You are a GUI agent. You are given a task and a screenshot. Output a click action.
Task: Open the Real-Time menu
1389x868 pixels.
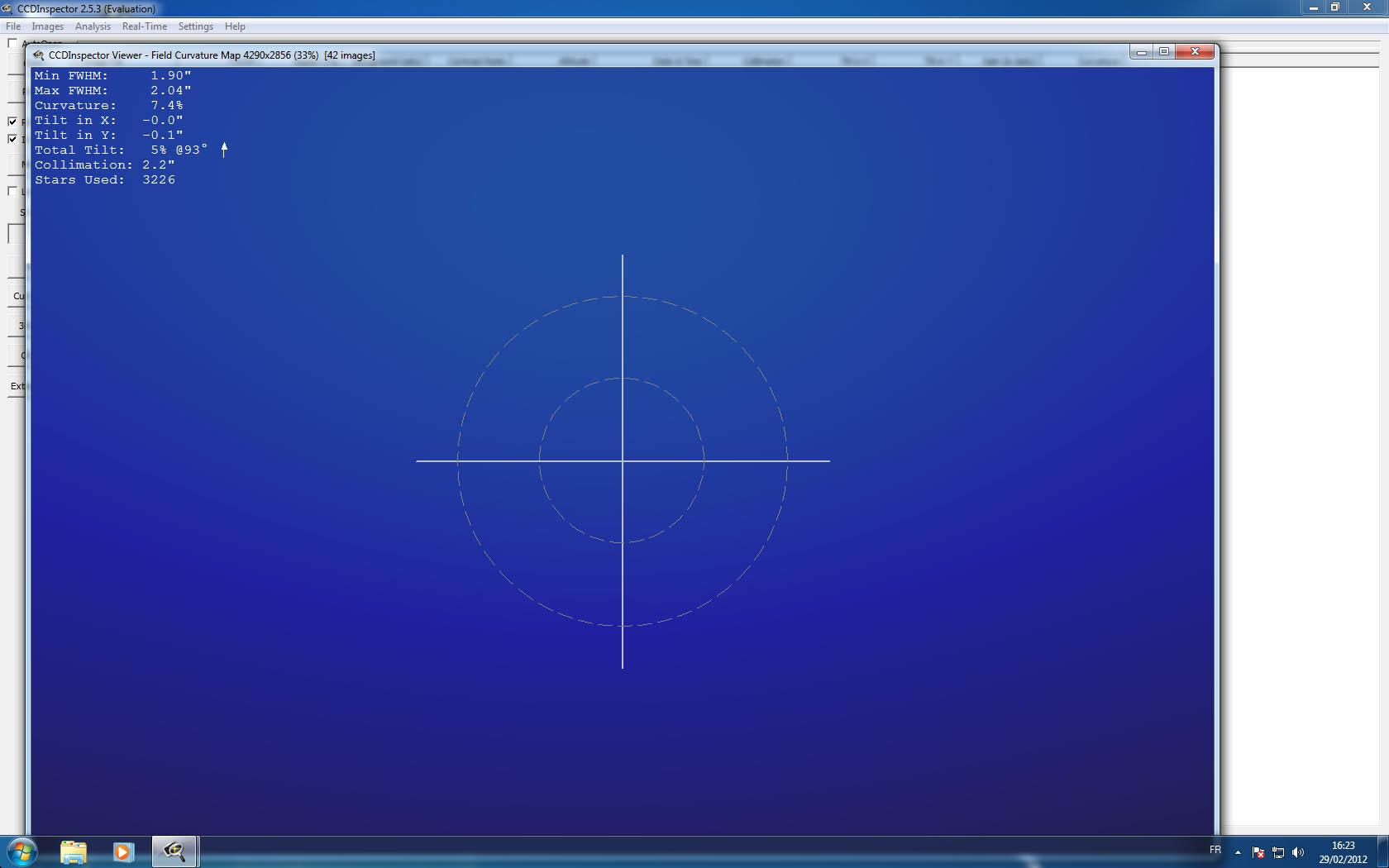tap(145, 26)
